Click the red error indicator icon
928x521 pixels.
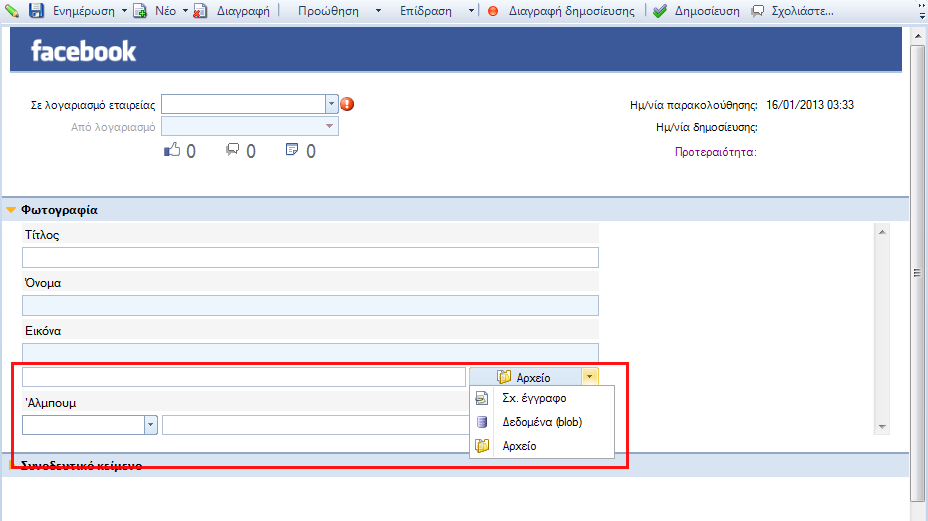pyautogui.click(x=347, y=104)
